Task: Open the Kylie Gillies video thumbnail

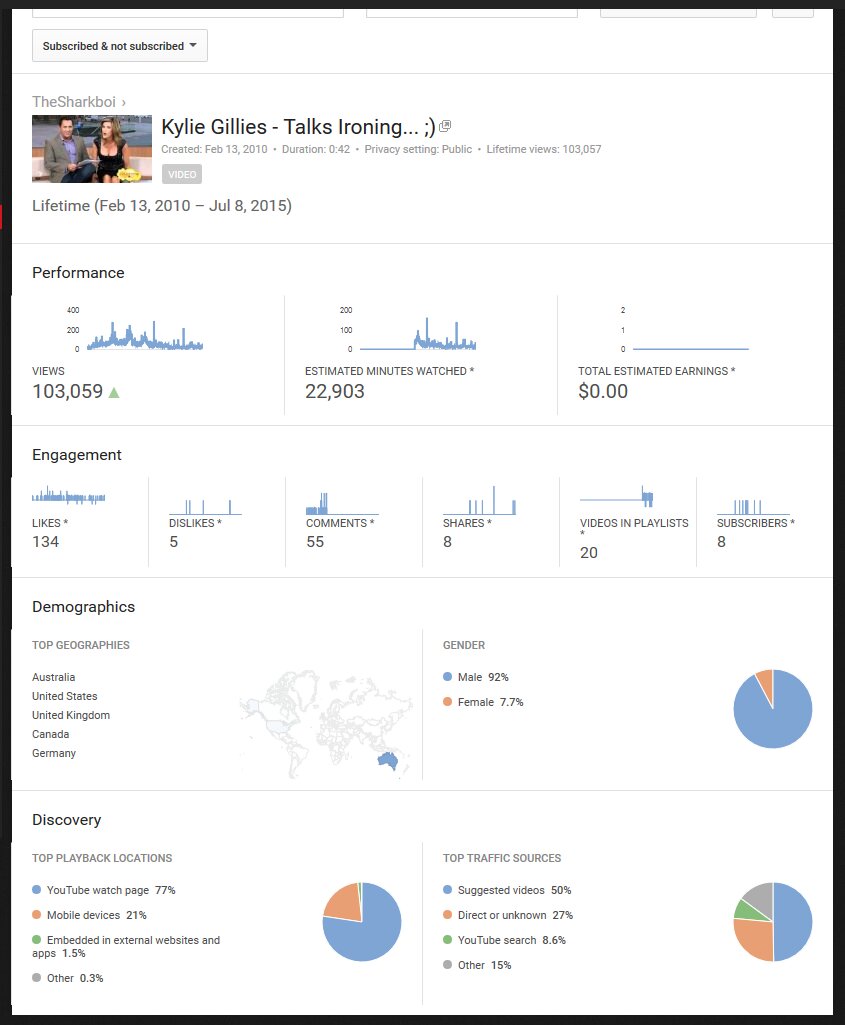Action: click(x=92, y=149)
